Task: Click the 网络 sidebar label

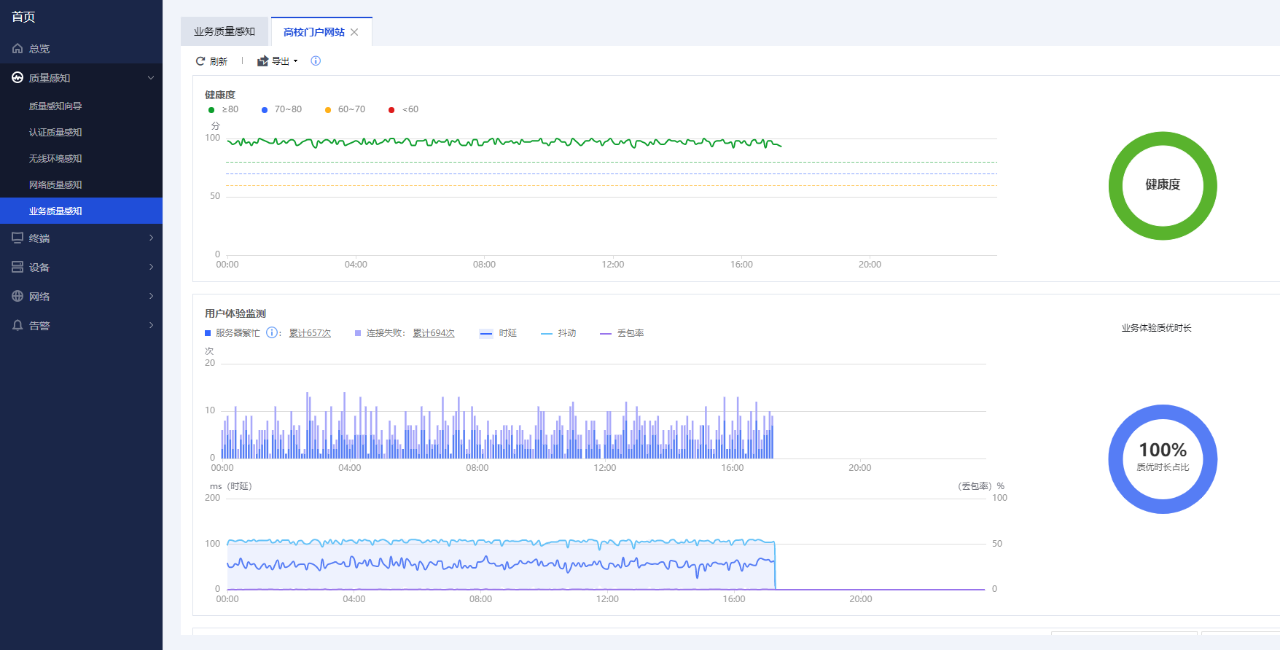Action: (39, 296)
